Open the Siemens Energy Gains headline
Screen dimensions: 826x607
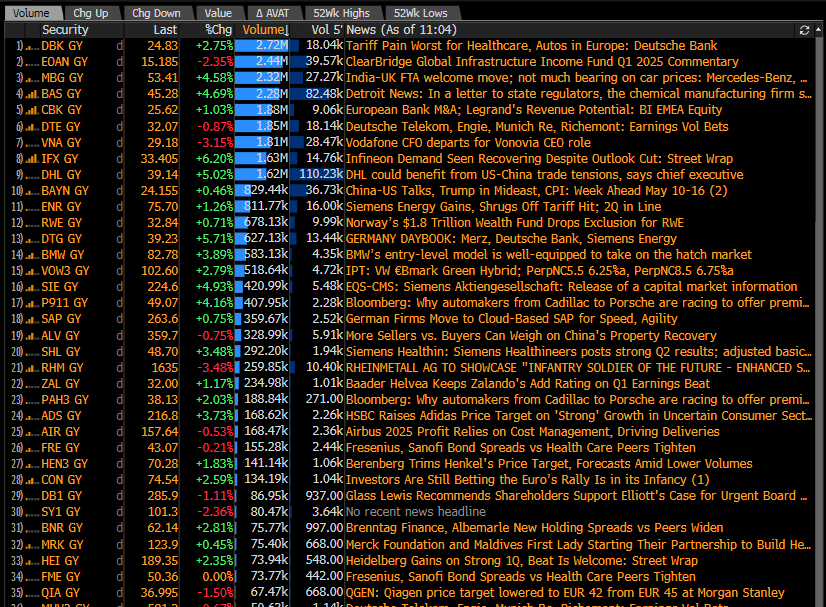pyautogui.click(x=504, y=207)
